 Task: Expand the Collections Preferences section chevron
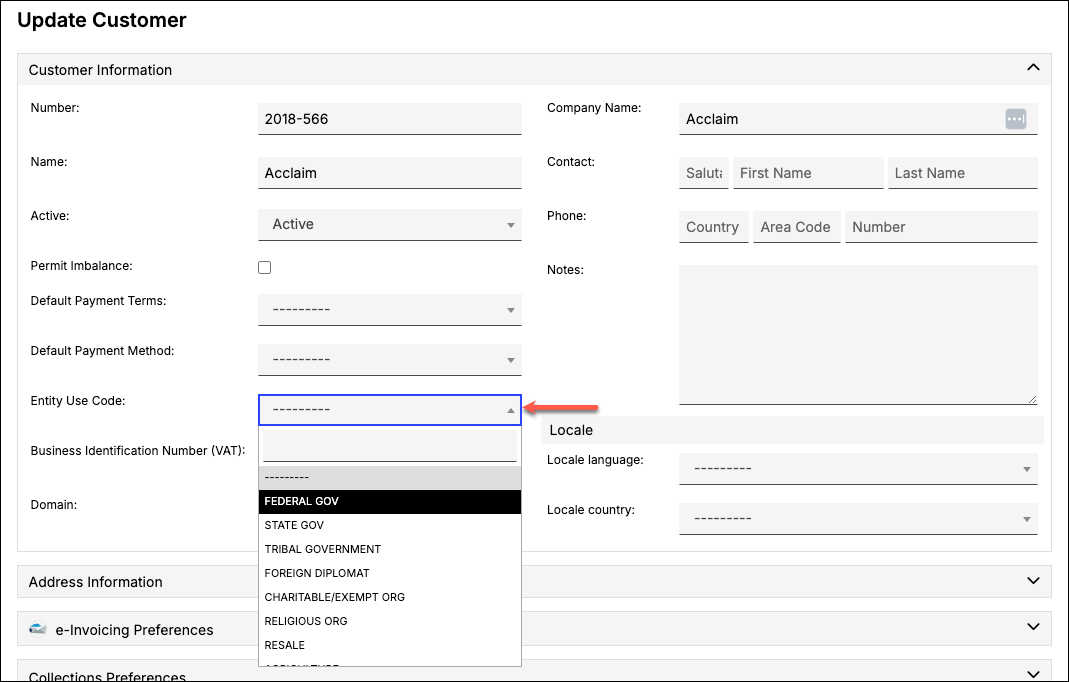click(x=1033, y=674)
